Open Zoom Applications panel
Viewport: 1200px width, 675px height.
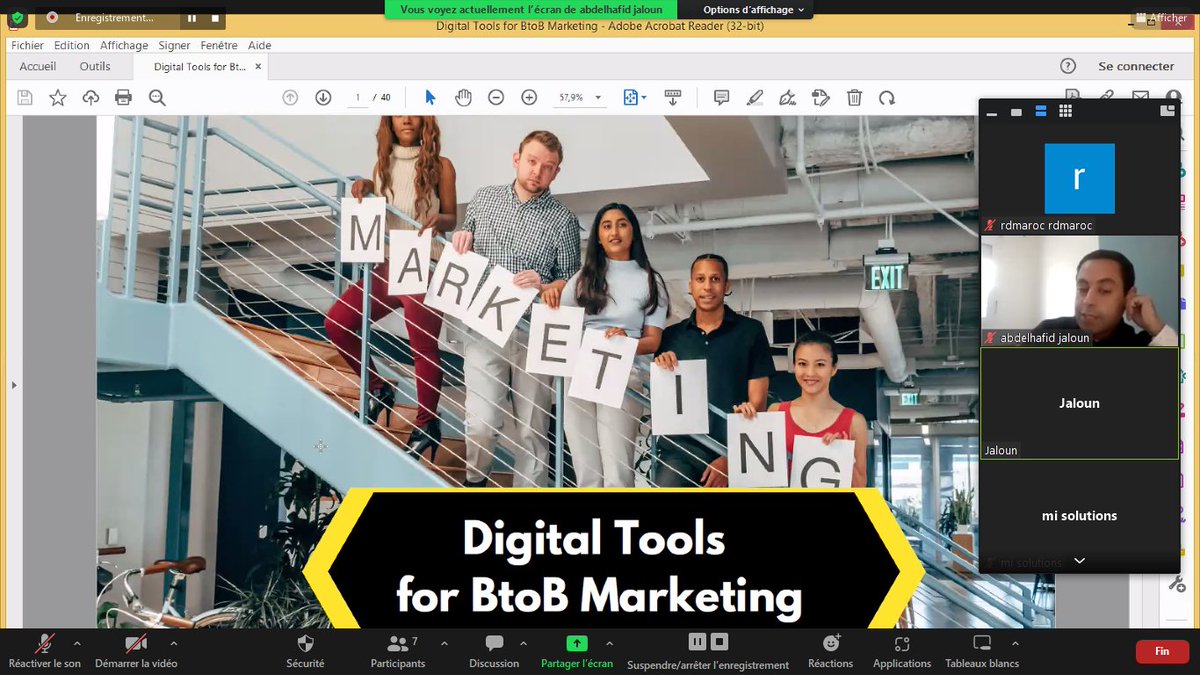tap(902, 649)
